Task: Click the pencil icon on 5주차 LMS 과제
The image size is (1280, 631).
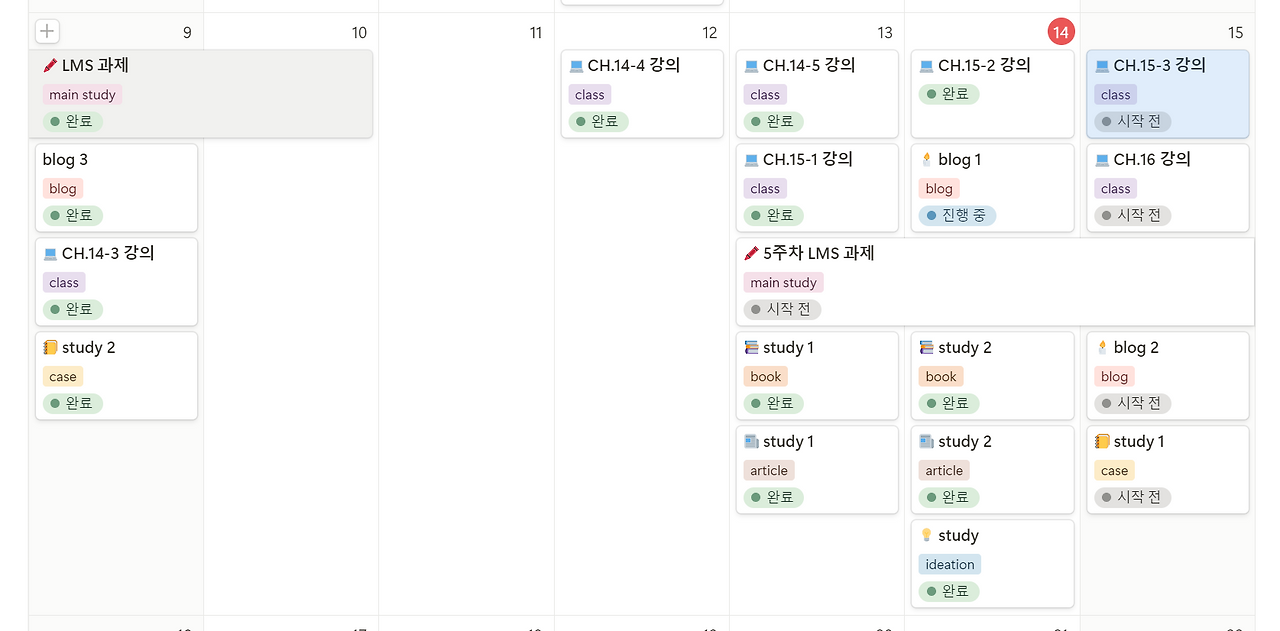Action: pos(751,253)
